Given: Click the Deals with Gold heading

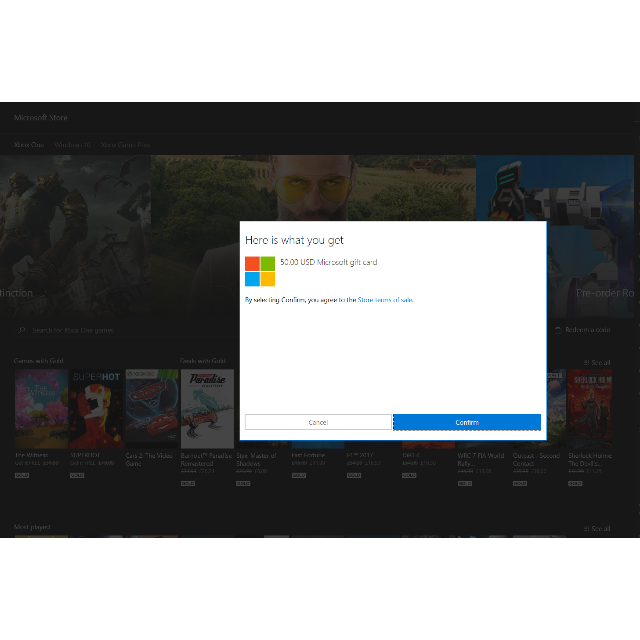Looking at the screenshot, I should coord(203,361).
